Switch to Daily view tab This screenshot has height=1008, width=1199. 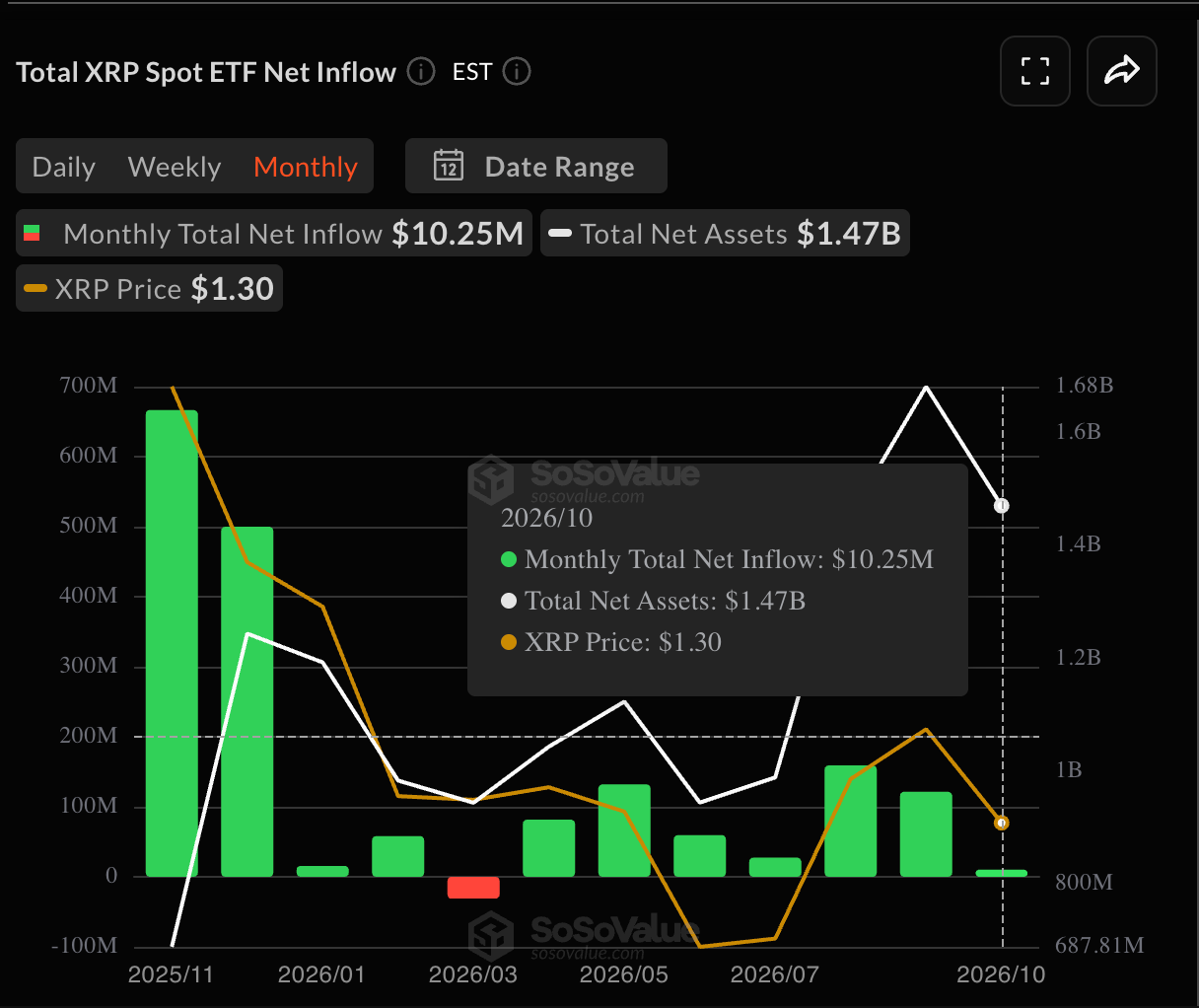[64, 167]
